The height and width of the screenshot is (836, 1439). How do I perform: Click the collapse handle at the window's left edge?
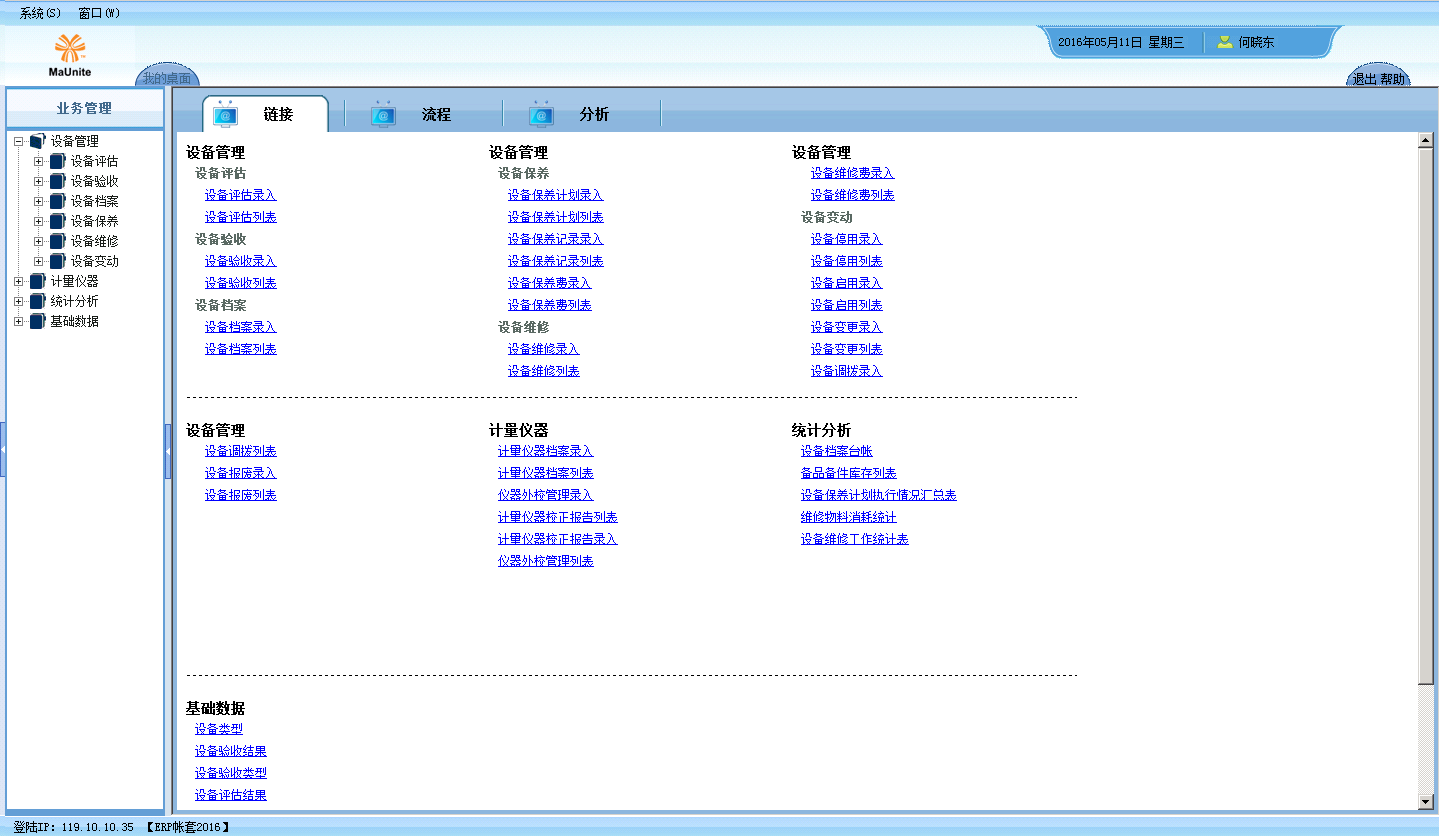3,450
